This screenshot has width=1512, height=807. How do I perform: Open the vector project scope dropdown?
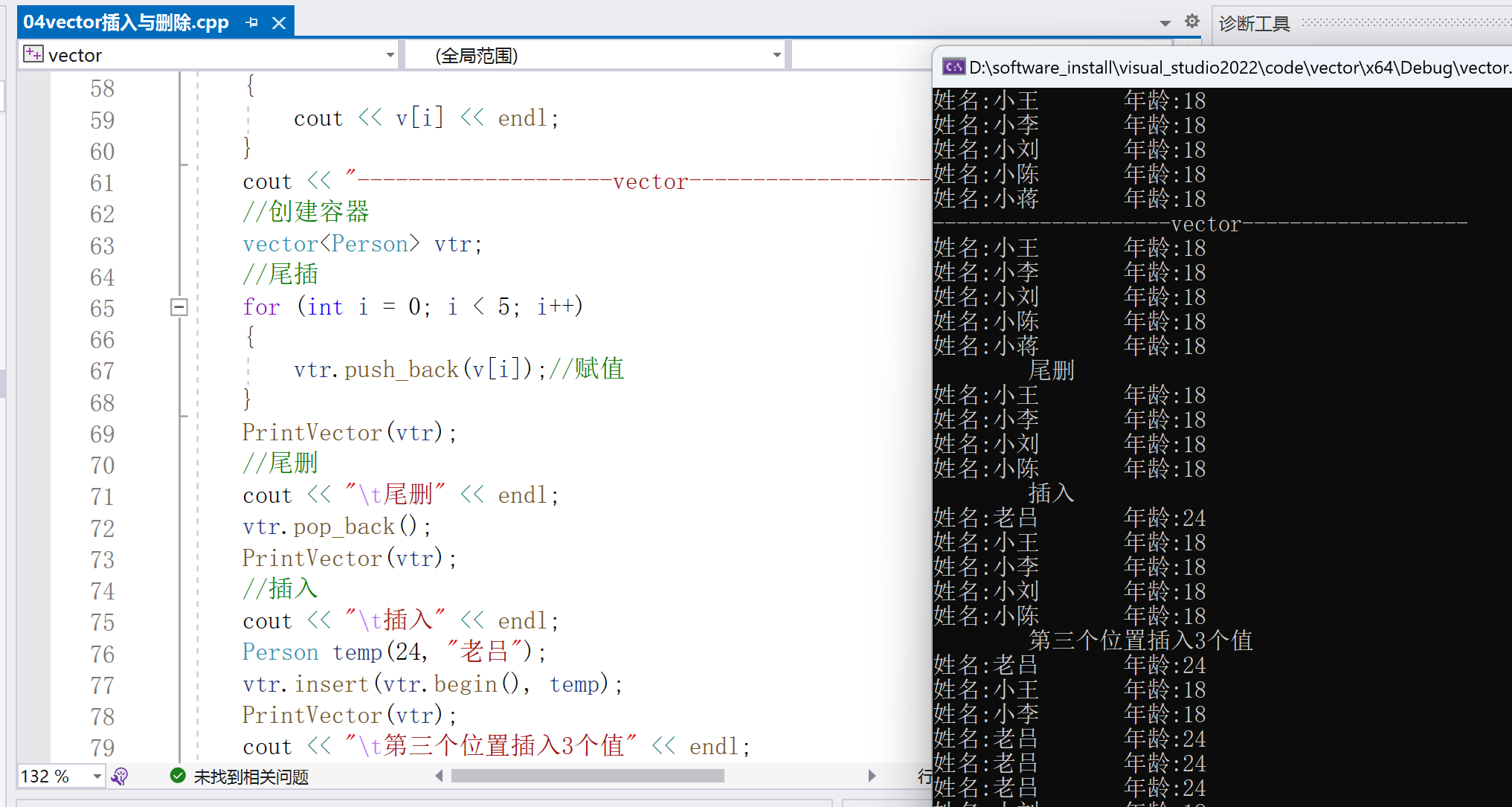pos(390,55)
